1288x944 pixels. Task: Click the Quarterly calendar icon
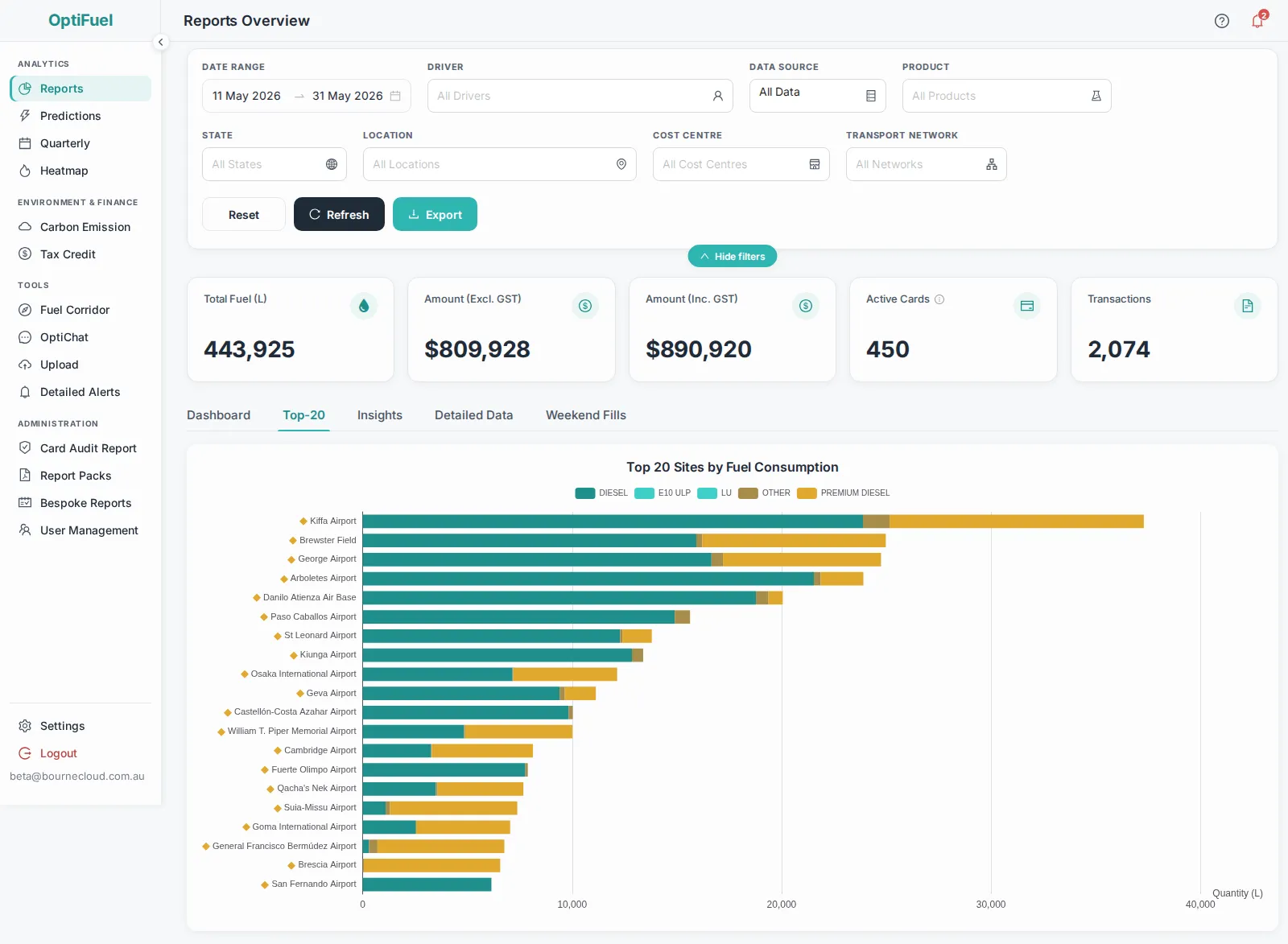tap(25, 143)
